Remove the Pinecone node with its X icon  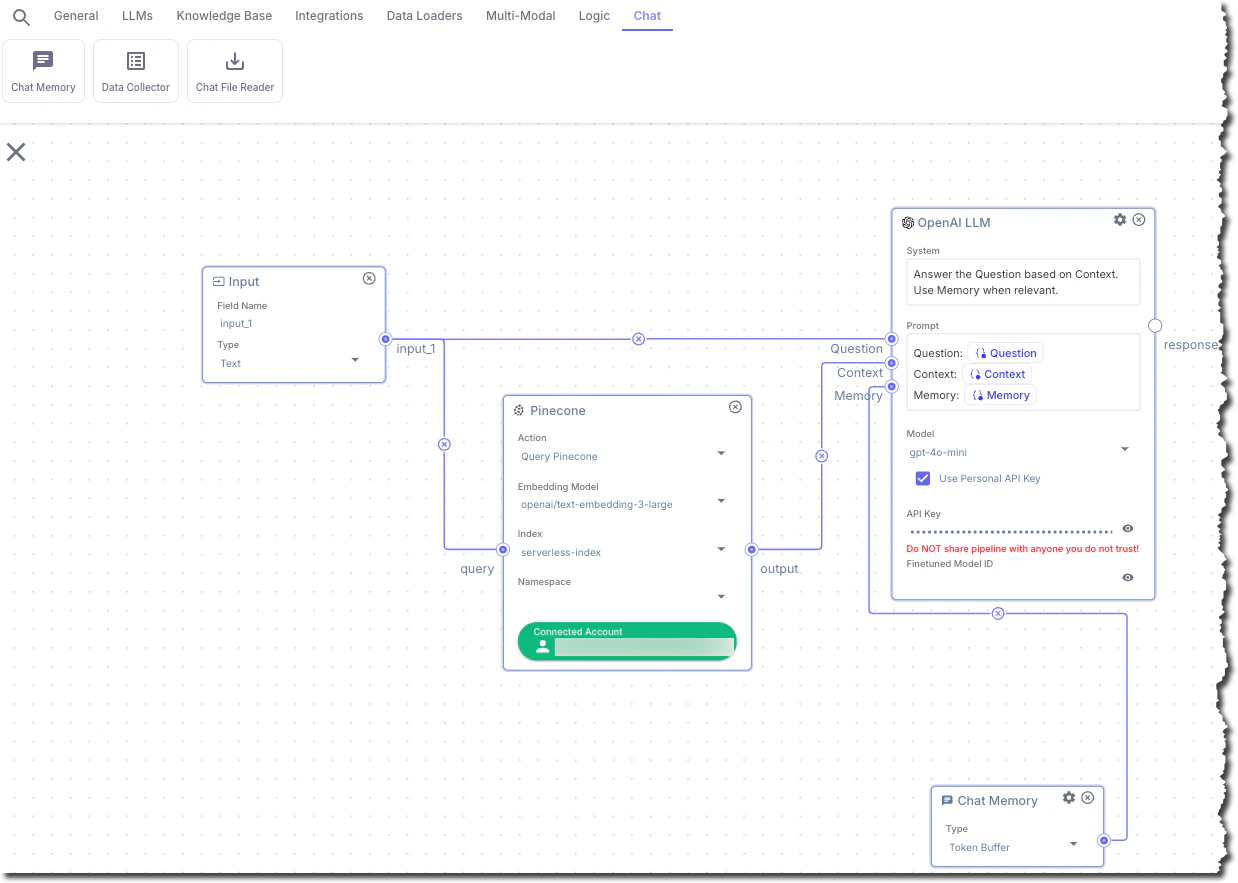(735, 407)
